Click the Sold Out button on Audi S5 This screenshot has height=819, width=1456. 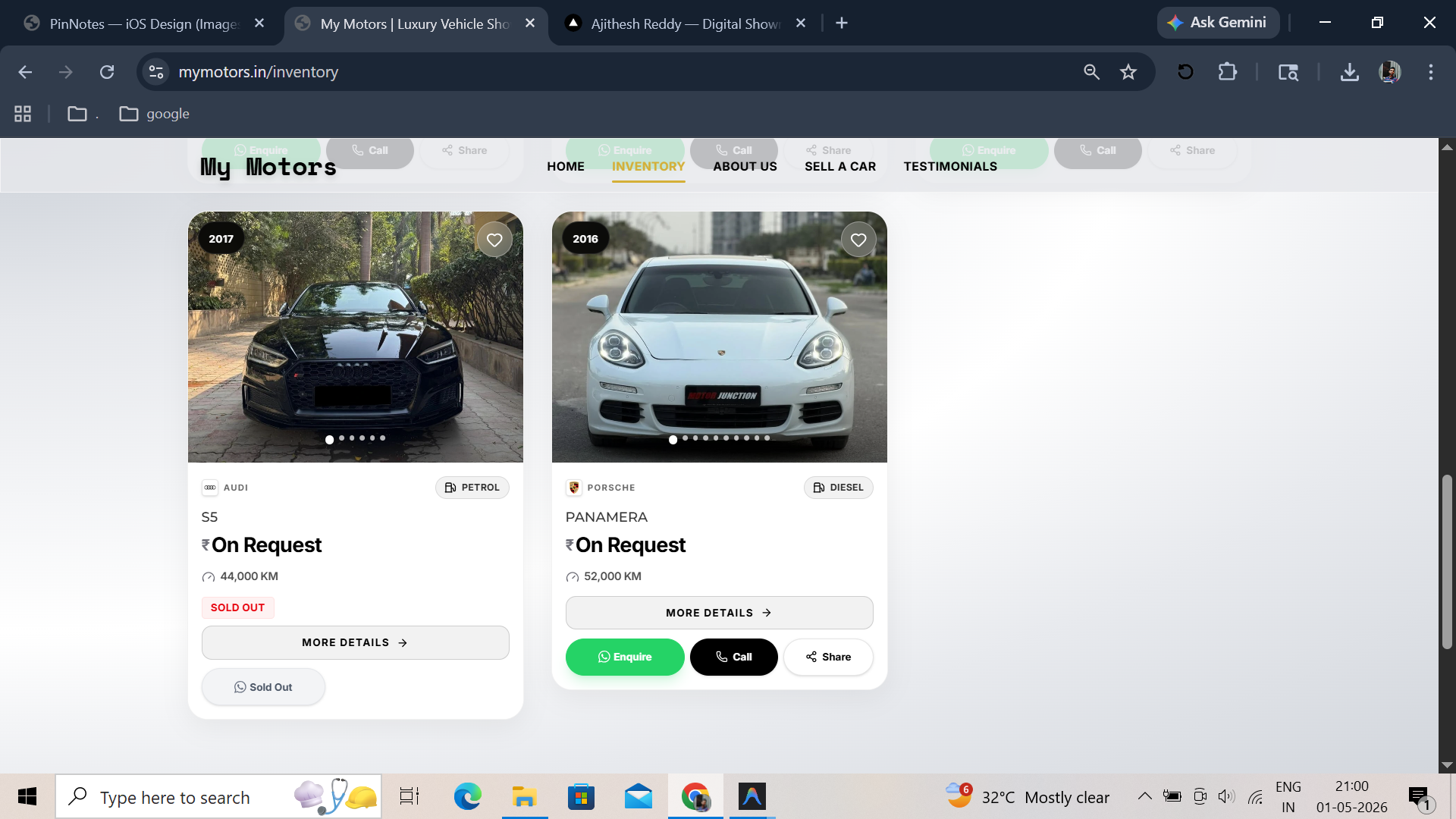(263, 687)
